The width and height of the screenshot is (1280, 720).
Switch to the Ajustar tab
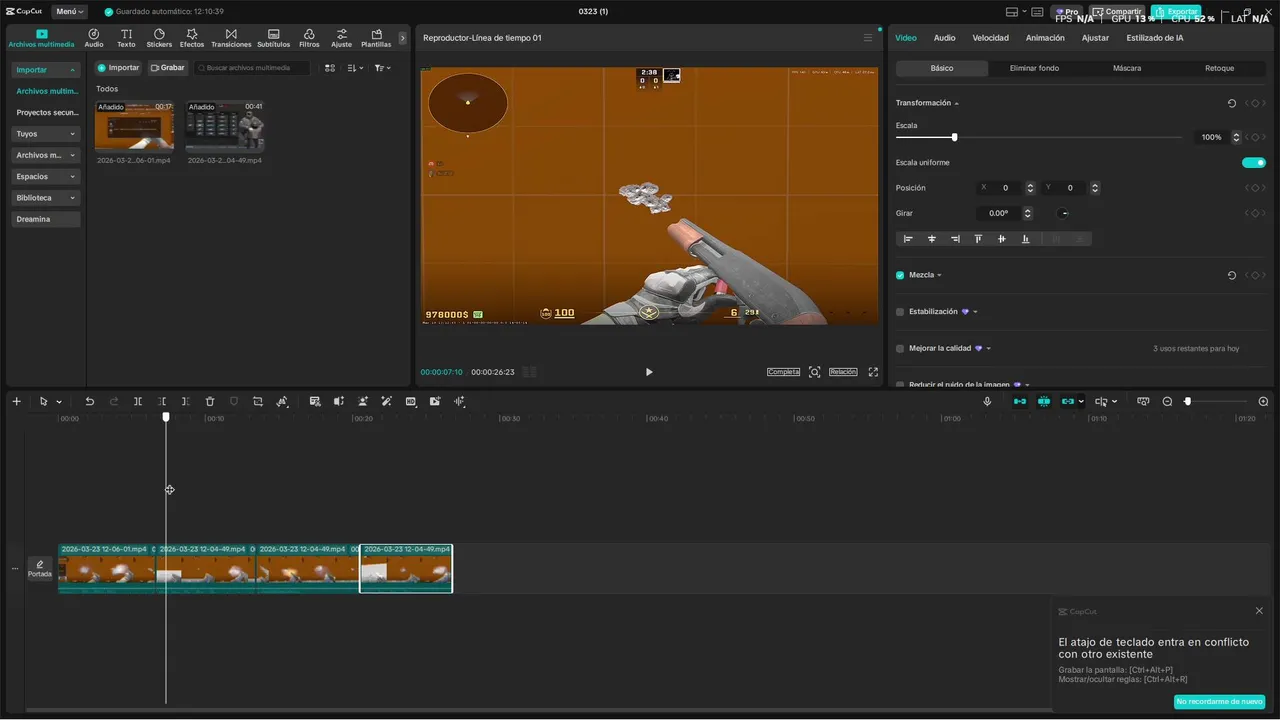point(1095,38)
